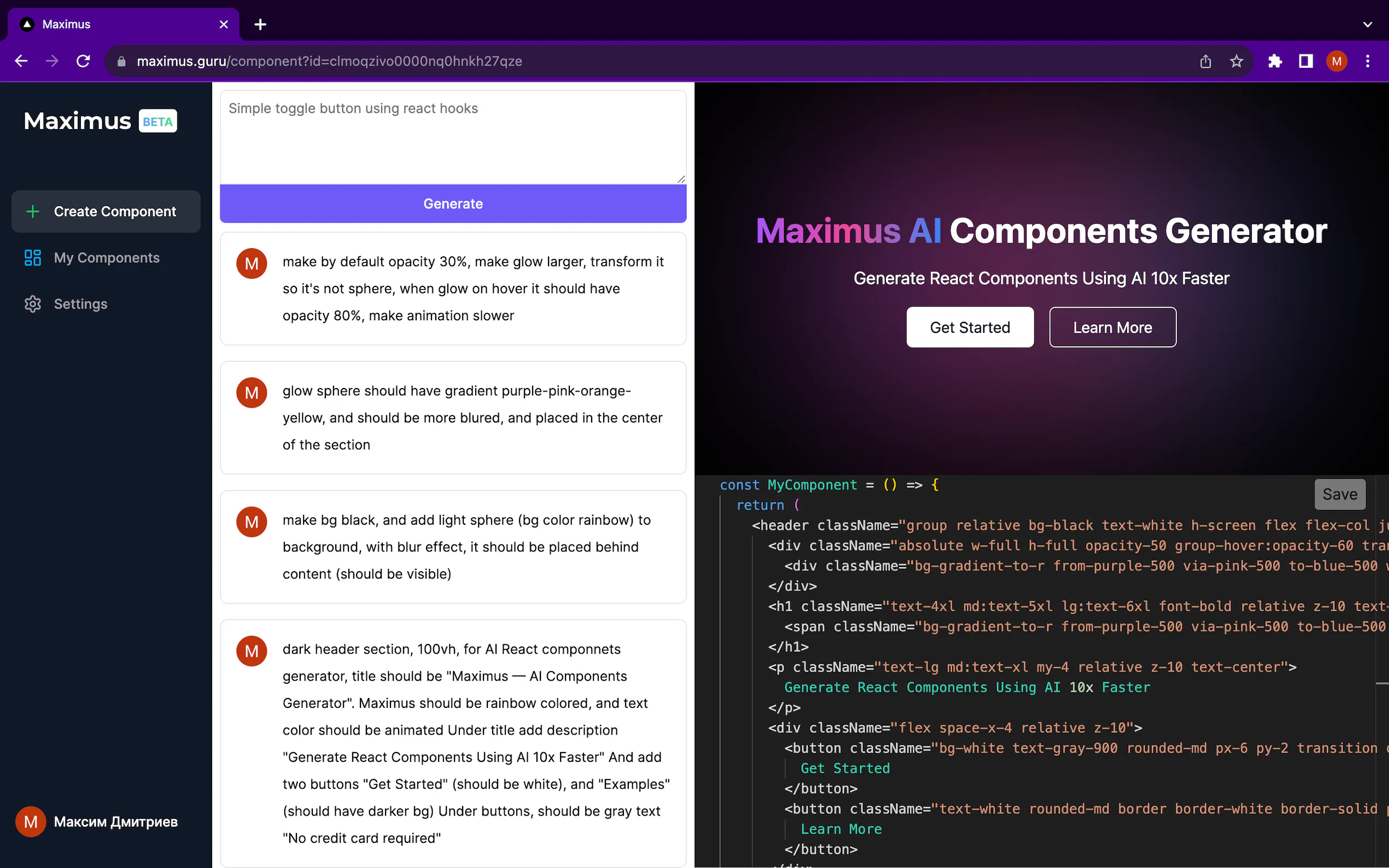Click the component prompt text area
1389x868 pixels.
click(x=452, y=137)
